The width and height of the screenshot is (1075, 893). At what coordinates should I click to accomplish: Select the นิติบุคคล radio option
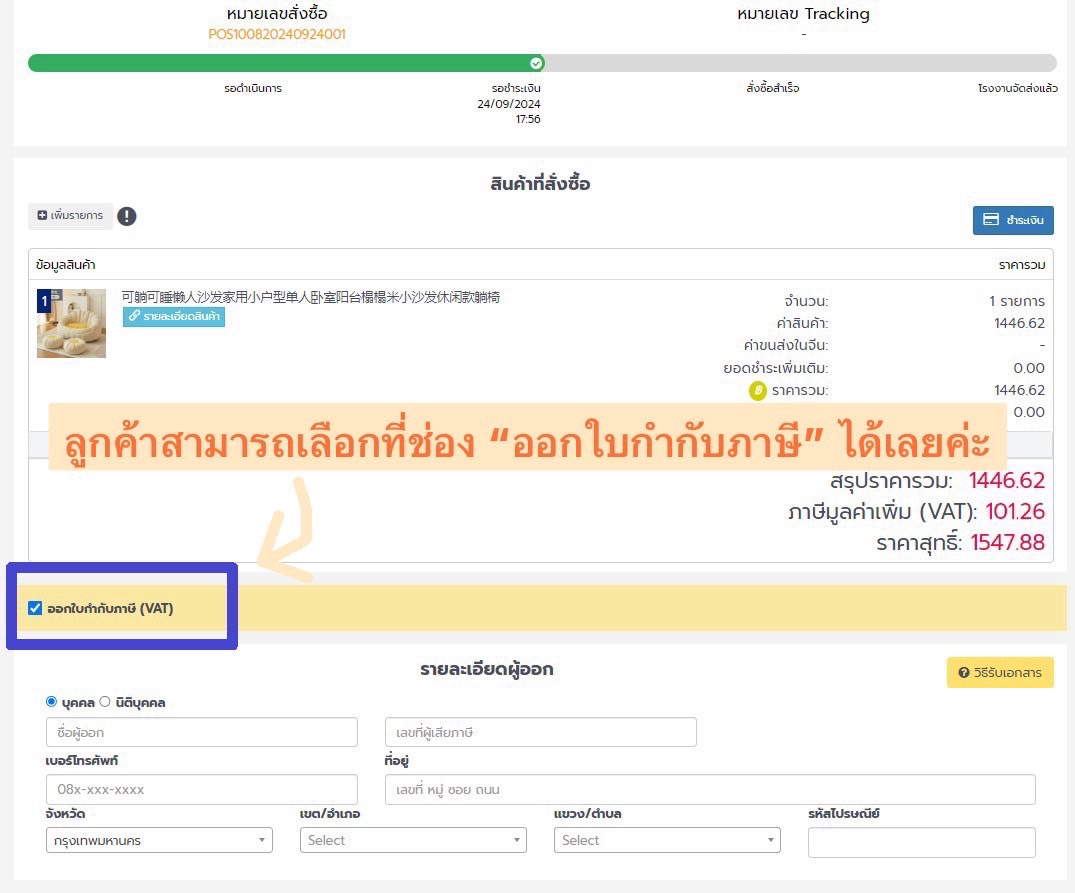pyautogui.click(x=105, y=702)
